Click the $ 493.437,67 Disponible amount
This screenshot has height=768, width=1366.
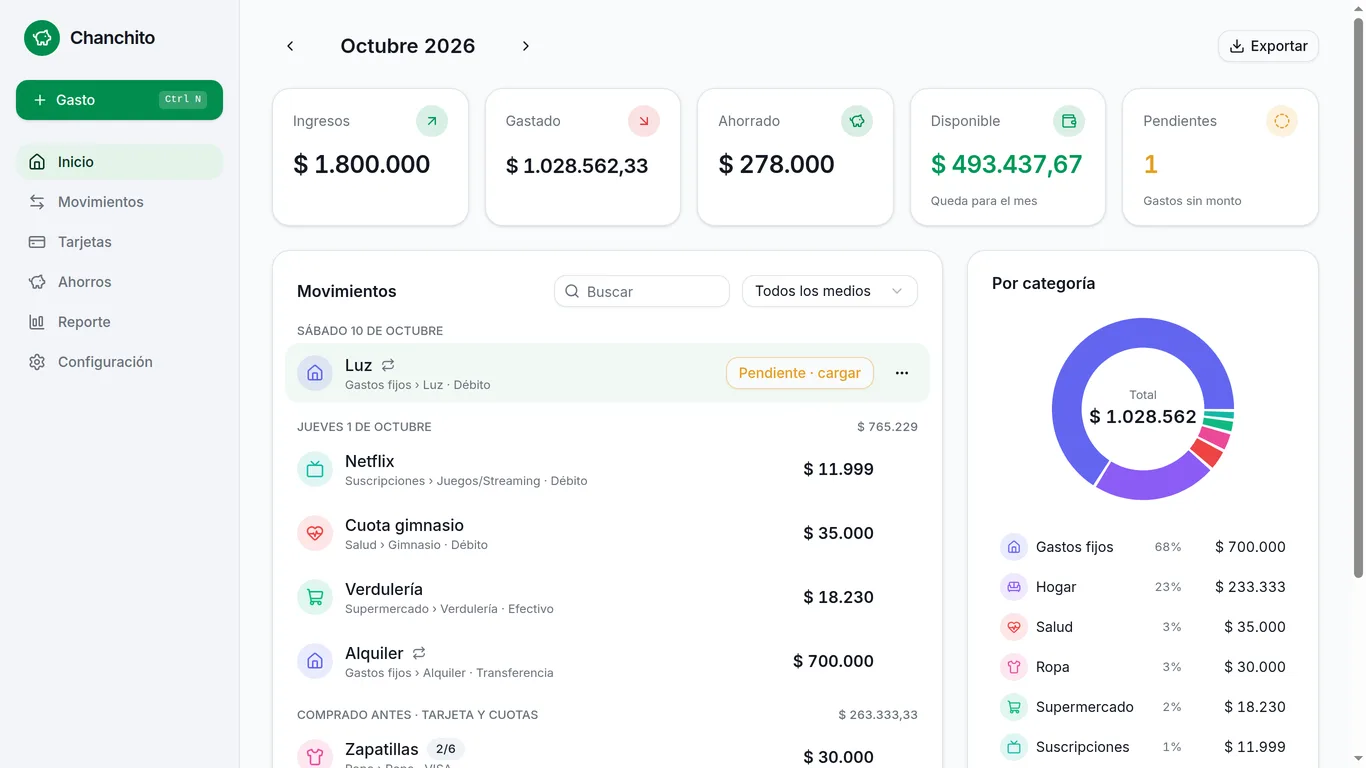(x=1007, y=164)
